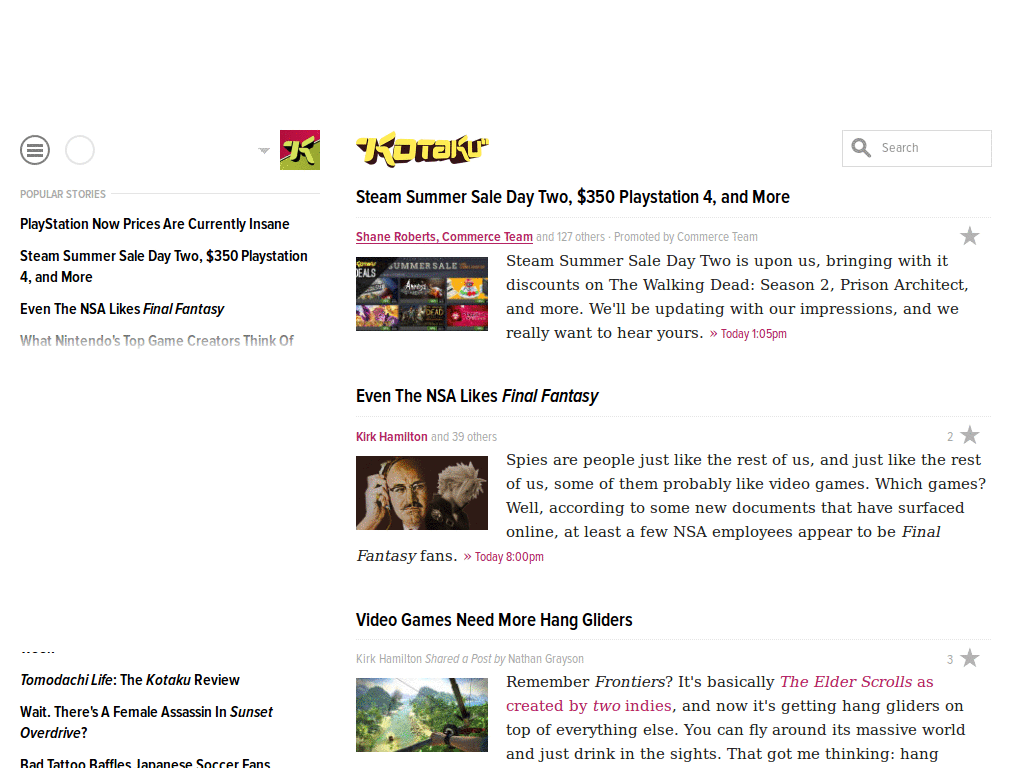Screen dimensions: 1024x768
Task: Open main headline Video Games Need More Hang Gliders
Action: point(494,620)
